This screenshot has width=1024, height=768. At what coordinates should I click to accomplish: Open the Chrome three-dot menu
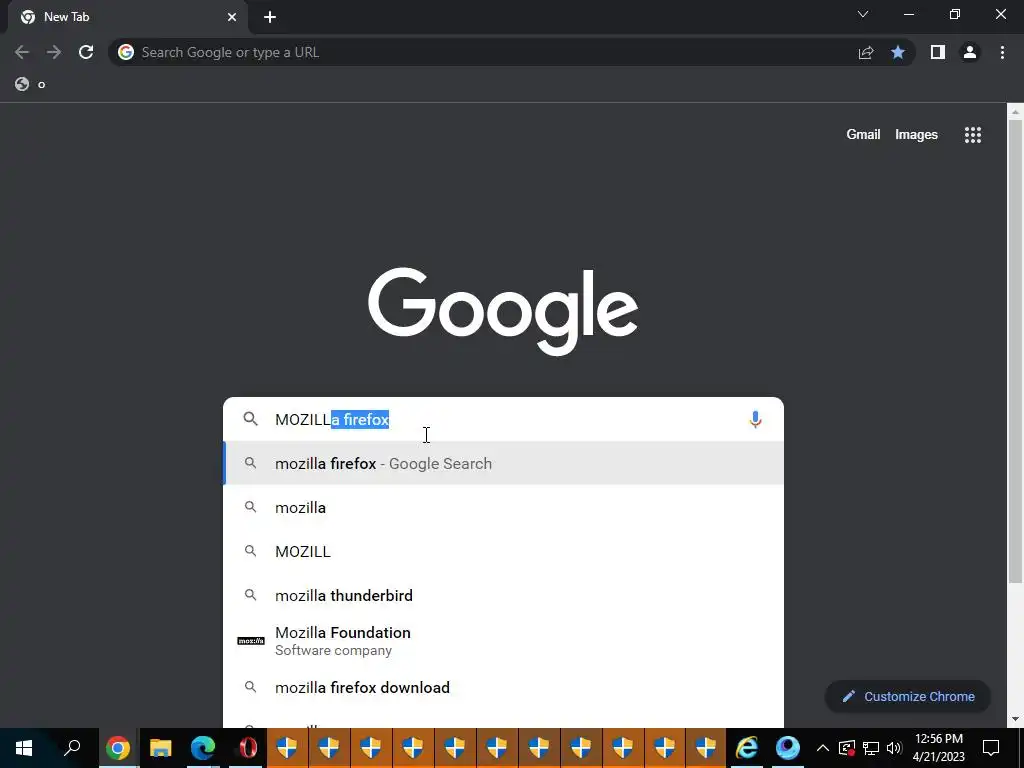pos(1002,52)
